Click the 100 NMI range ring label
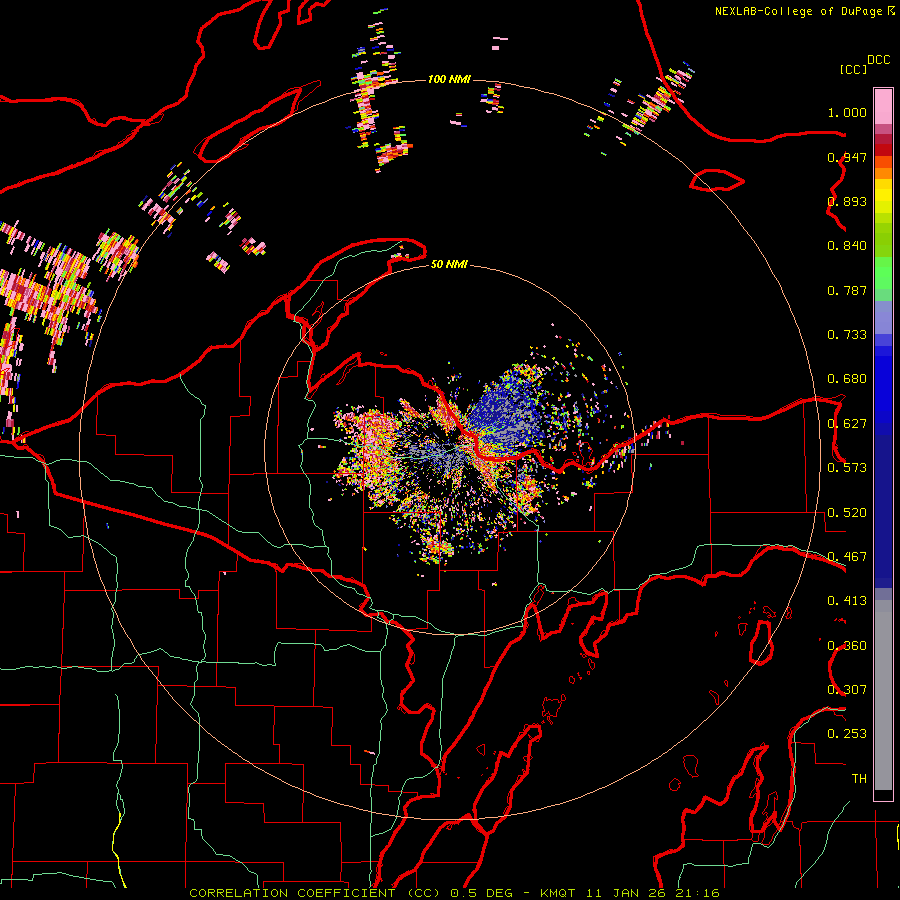Image resolution: width=900 pixels, height=900 pixels. pyautogui.click(x=449, y=79)
